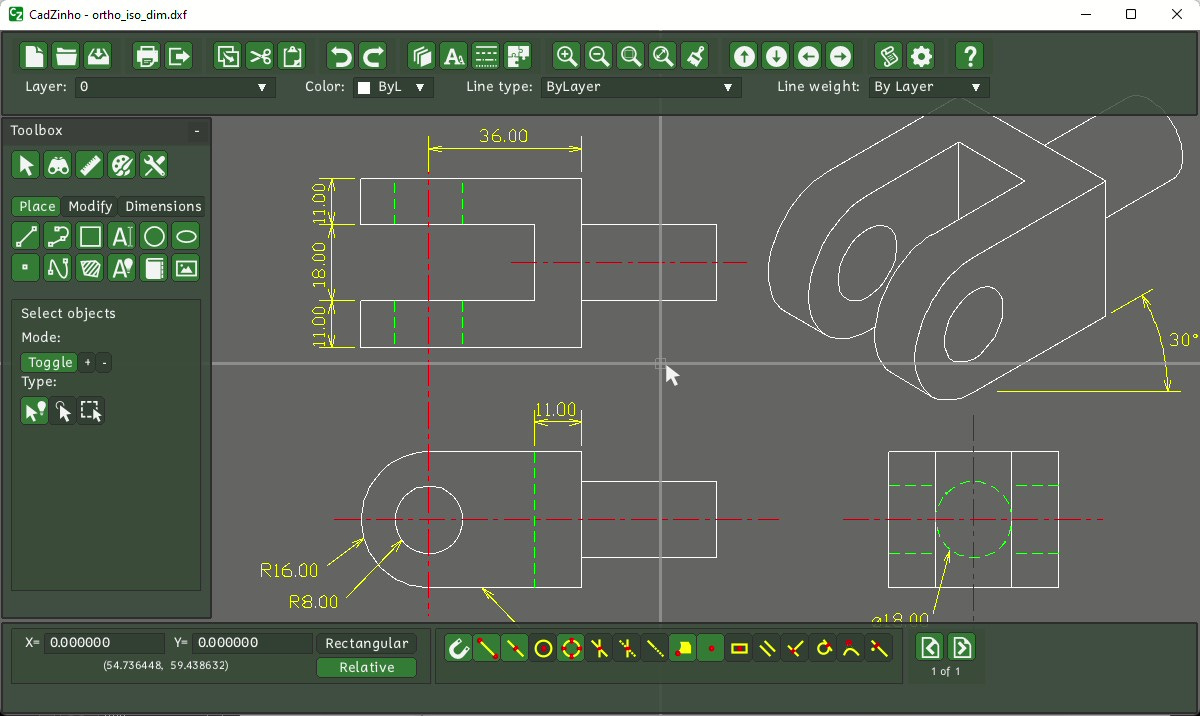Pan view right with arrow icon
Viewport: 1200px width, 716px height.
pos(840,56)
